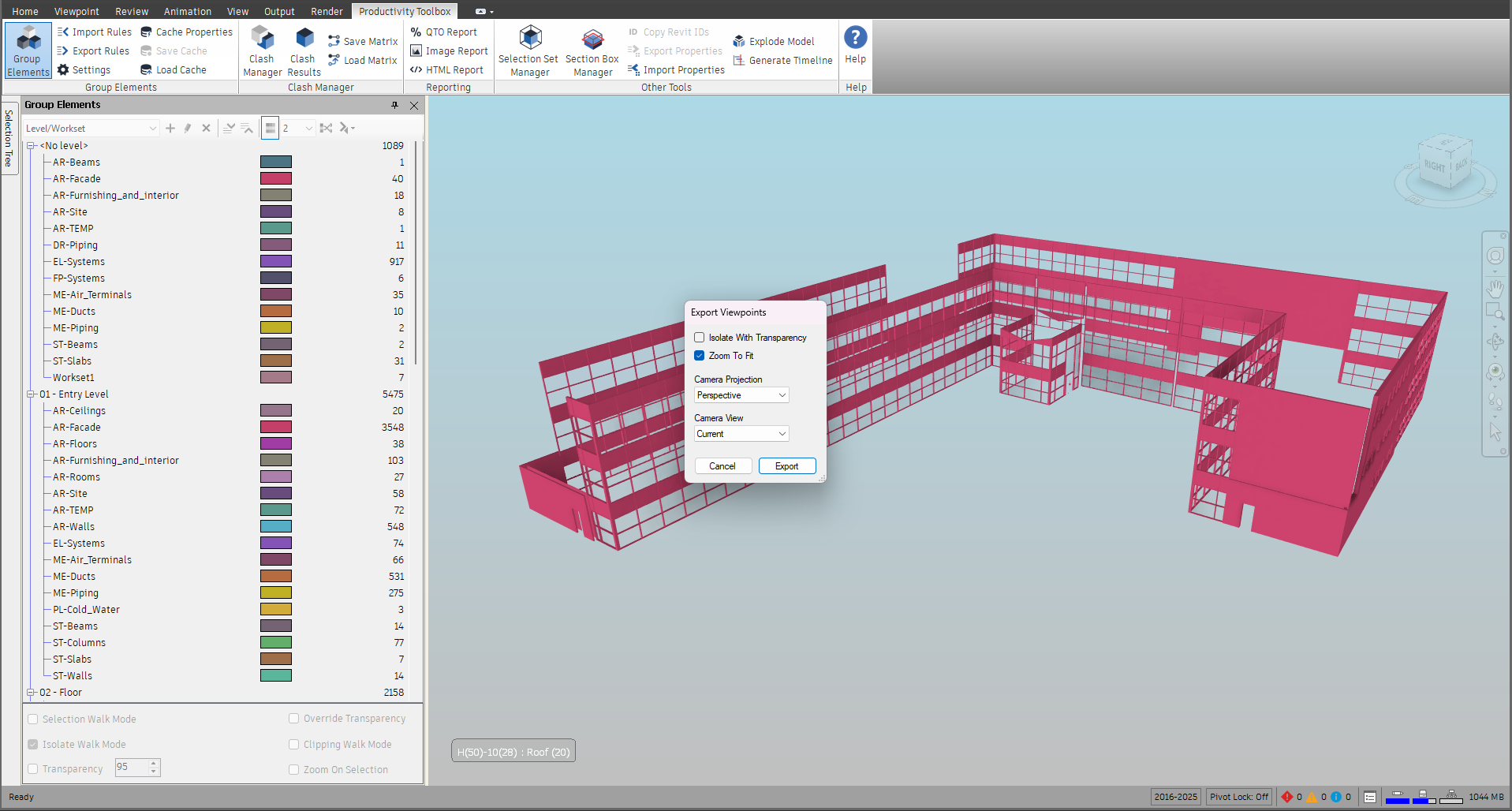Open the Clash Manager tool

[262, 50]
